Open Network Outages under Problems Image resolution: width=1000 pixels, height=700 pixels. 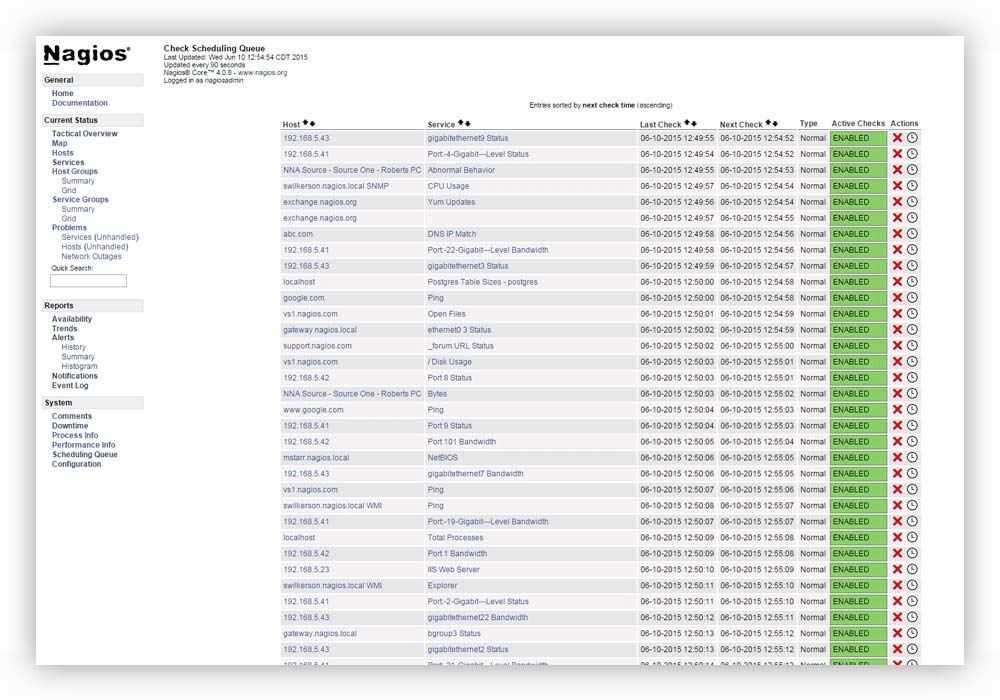(91, 257)
